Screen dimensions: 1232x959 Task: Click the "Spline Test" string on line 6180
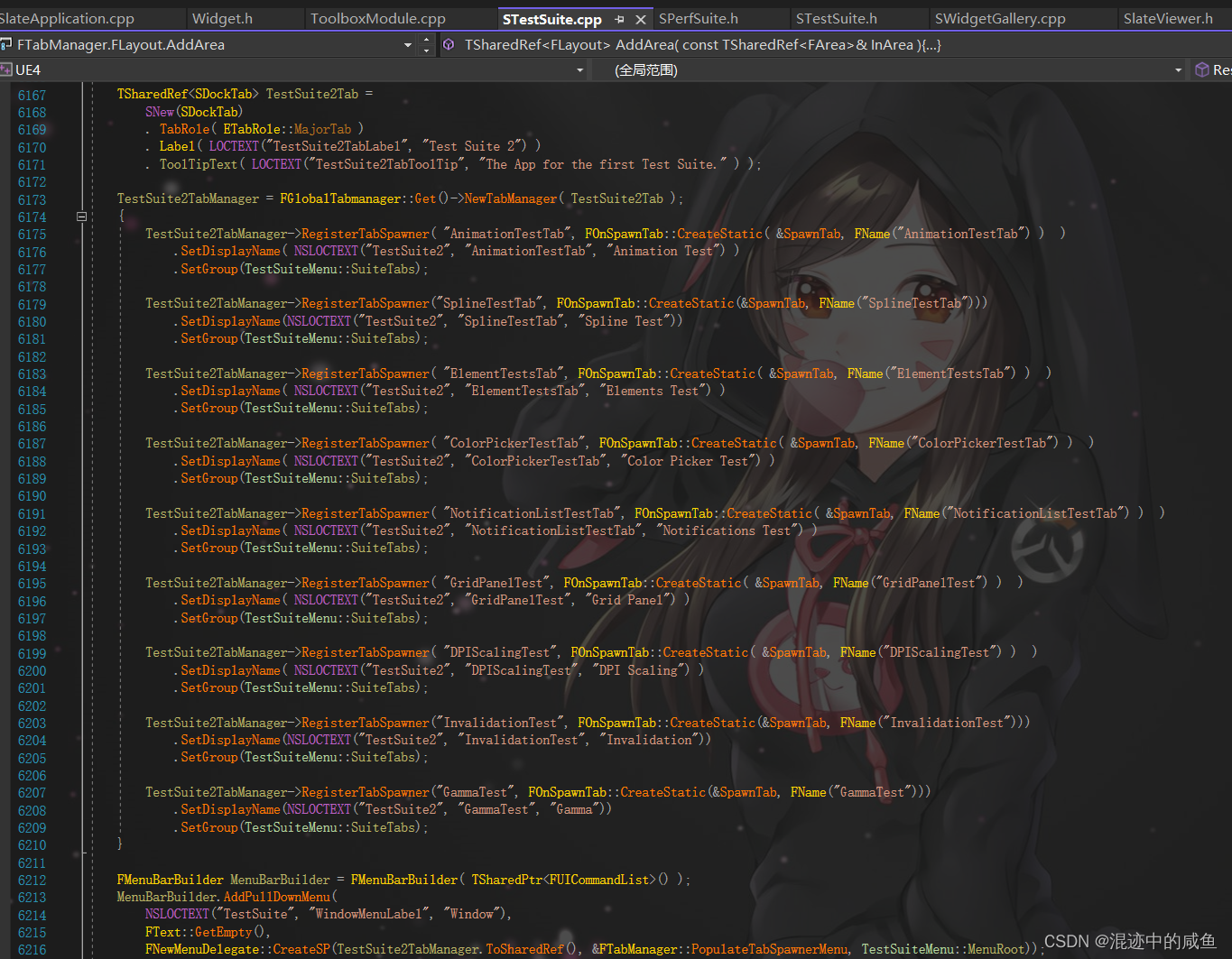click(624, 320)
